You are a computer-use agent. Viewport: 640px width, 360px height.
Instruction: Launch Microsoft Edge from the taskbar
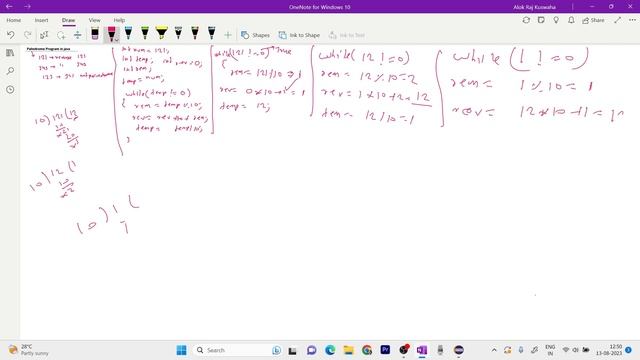330,350
